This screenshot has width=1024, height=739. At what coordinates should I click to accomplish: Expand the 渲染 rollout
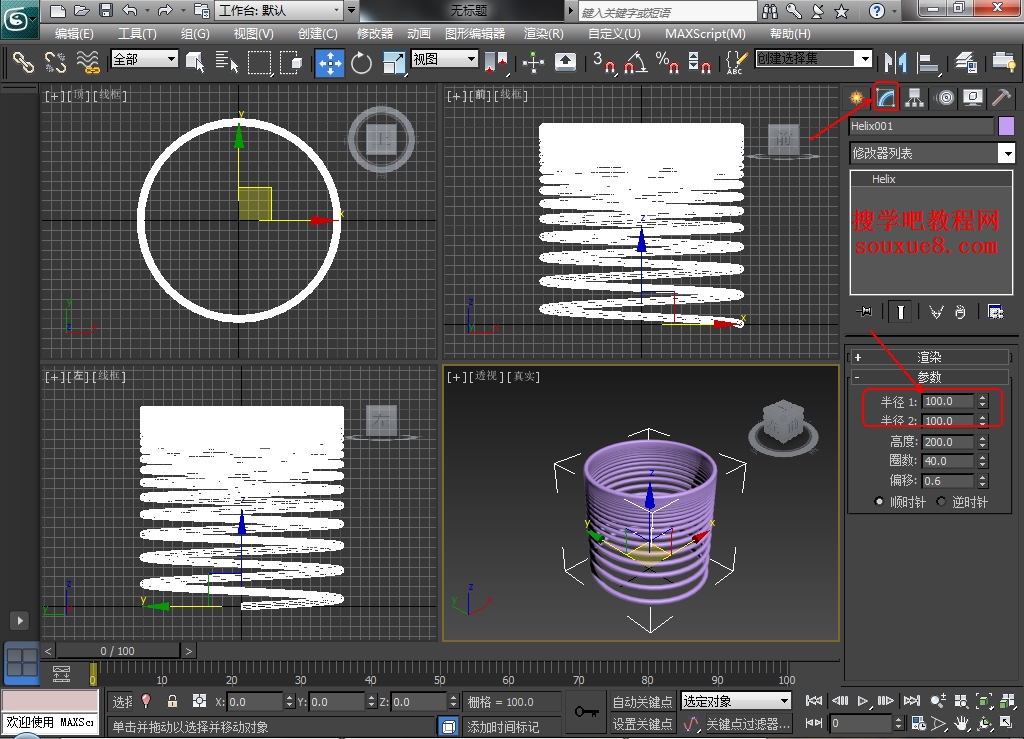coord(929,357)
